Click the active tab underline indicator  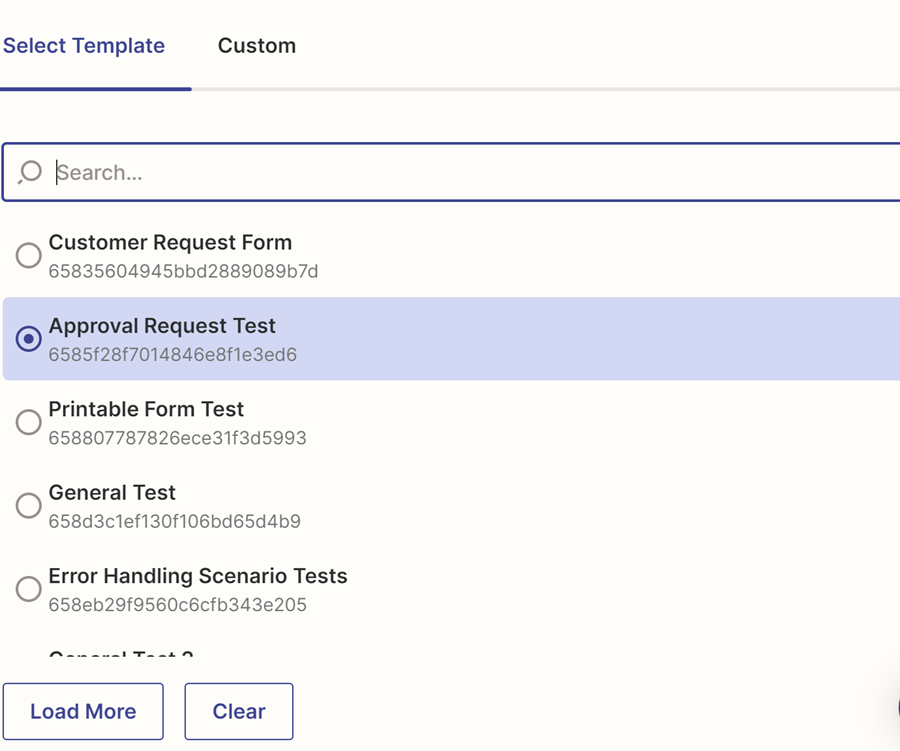tap(95, 89)
